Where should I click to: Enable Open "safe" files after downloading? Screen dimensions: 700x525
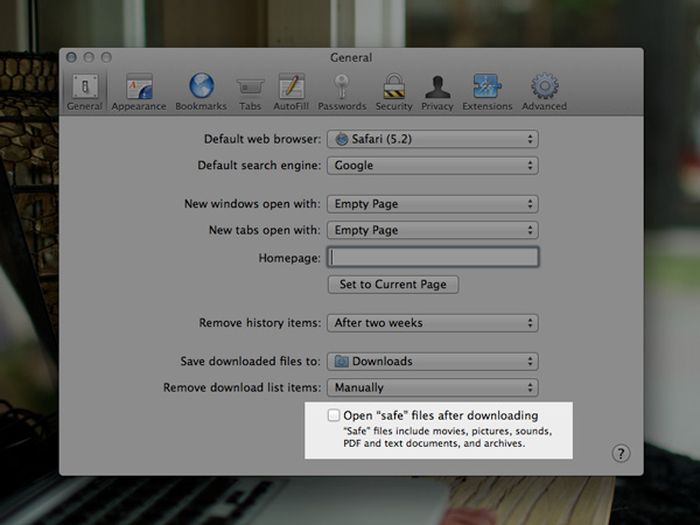[x=333, y=415]
